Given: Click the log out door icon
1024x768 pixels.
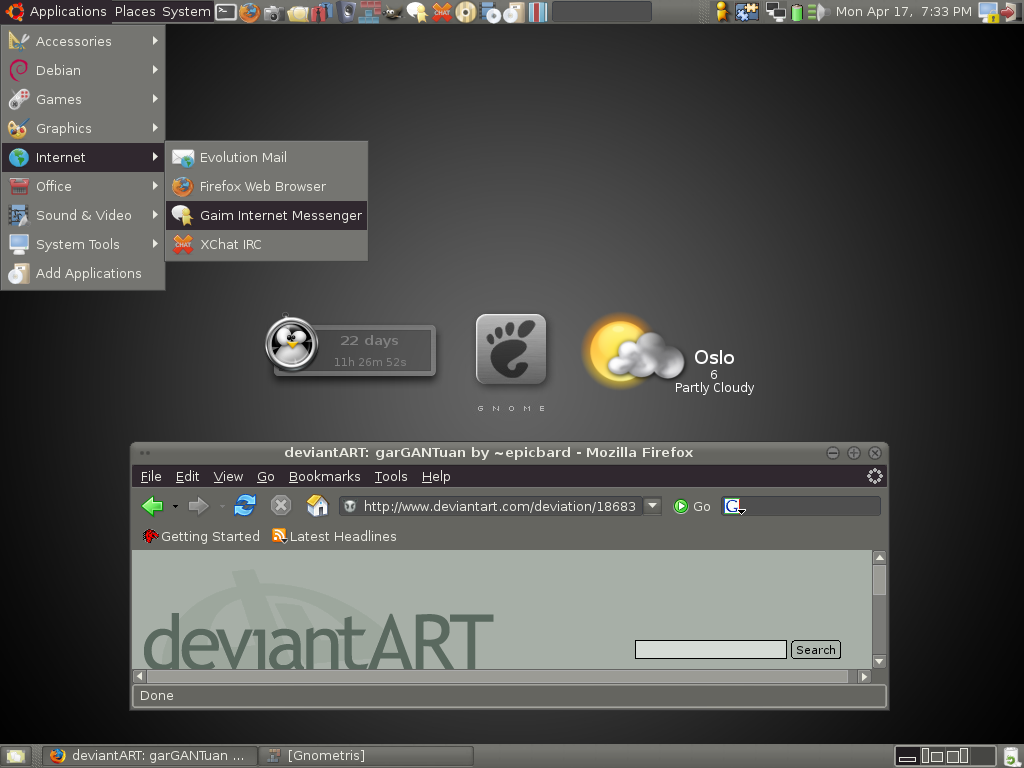Looking at the screenshot, I should coord(1012,12).
